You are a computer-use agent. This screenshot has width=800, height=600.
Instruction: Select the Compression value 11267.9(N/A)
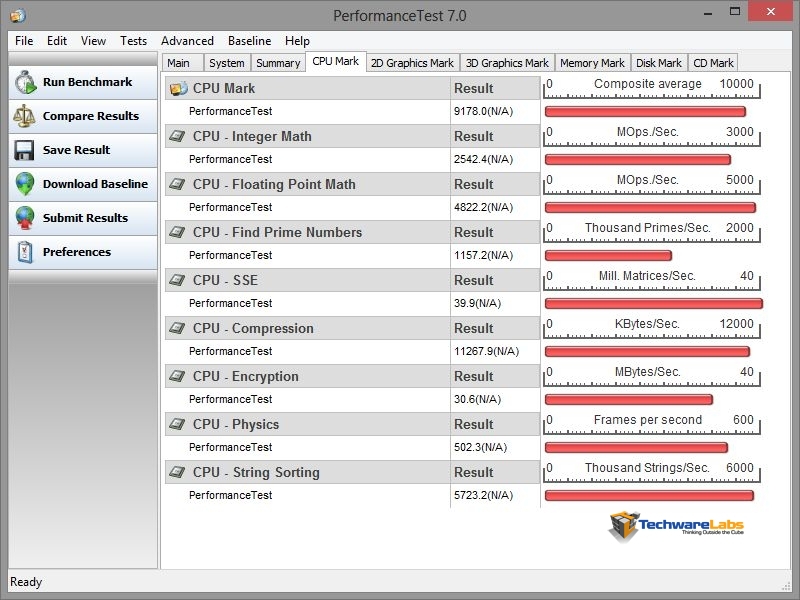[487, 351]
